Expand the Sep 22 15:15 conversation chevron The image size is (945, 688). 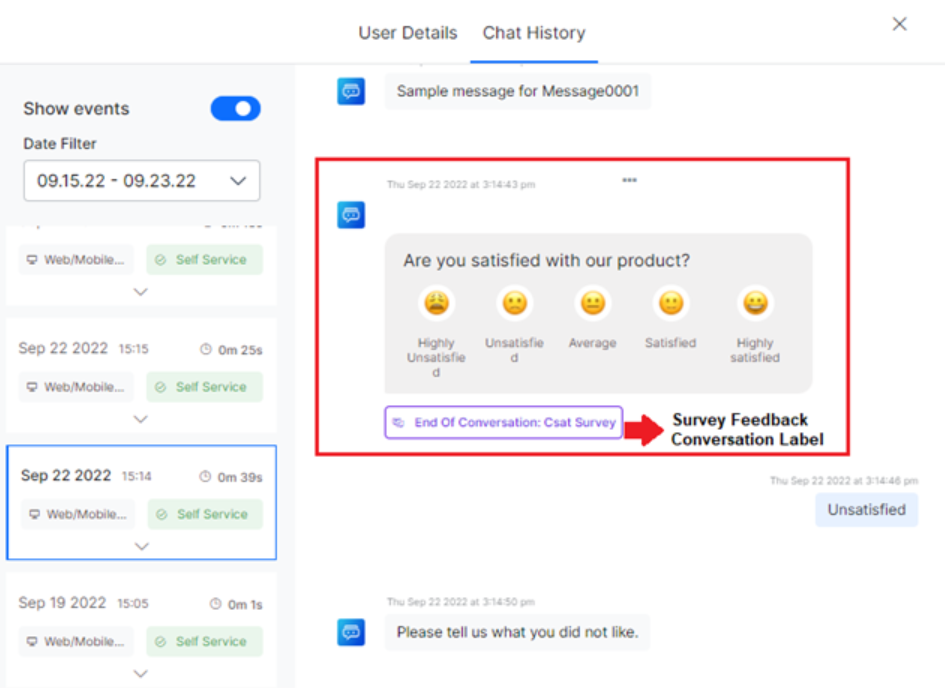click(x=141, y=419)
